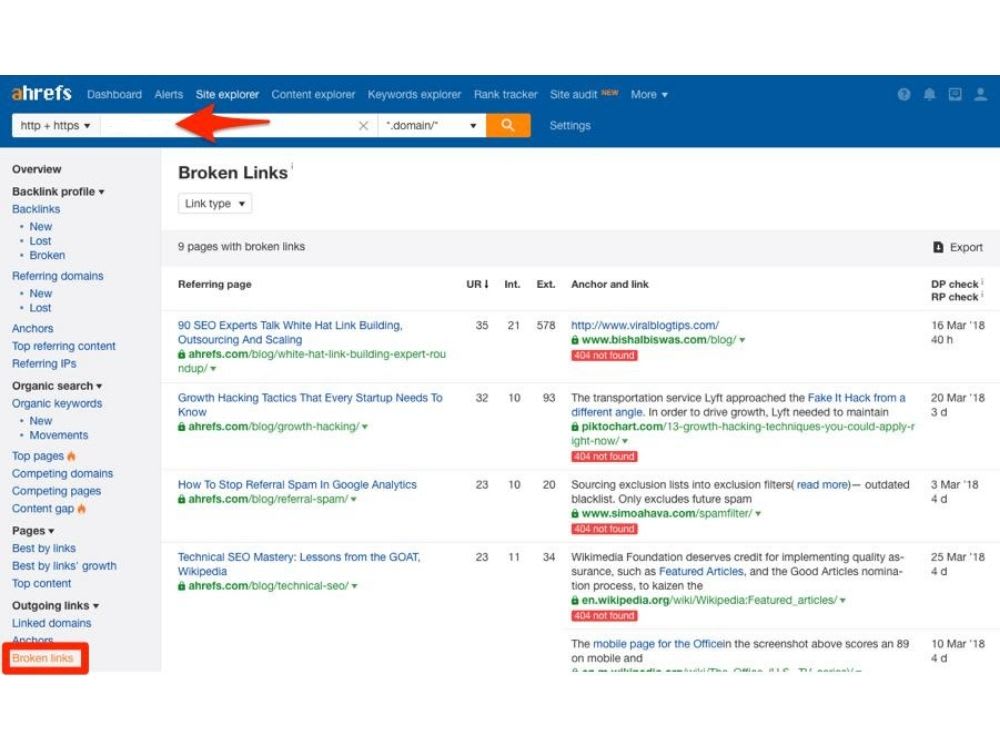Click lock icon before en.wikipedia.org Featured_articles
This screenshot has height=750, width=1000.
[575, 600]
